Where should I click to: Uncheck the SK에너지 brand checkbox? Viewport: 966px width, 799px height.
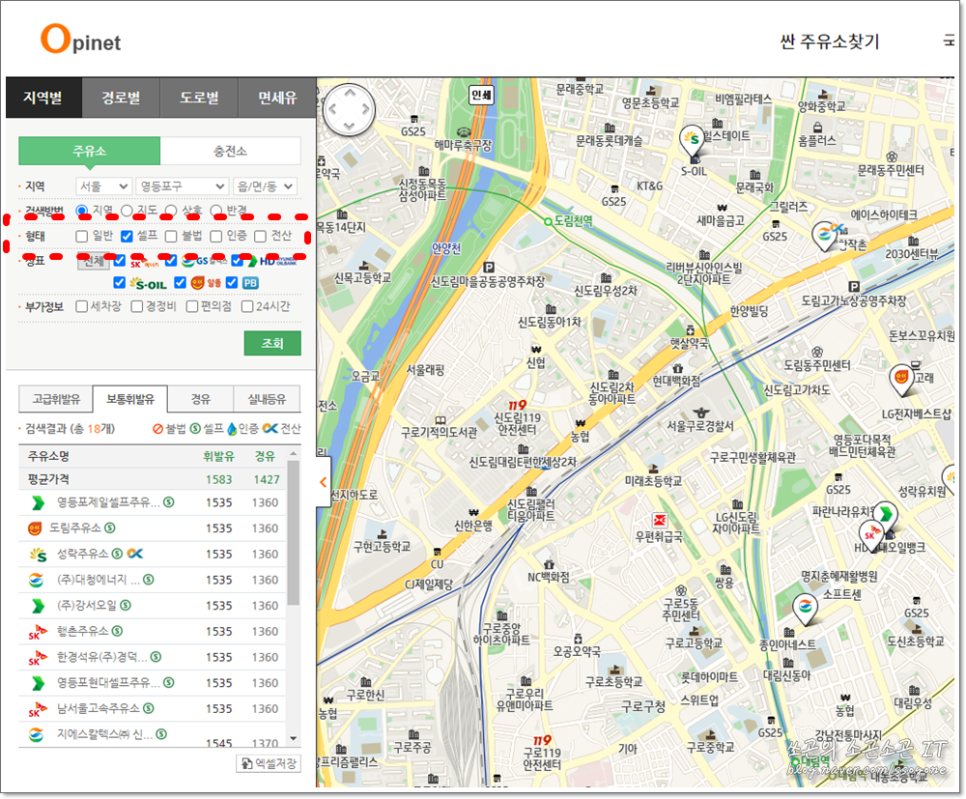pyautogui.click(x=120, y=261)
